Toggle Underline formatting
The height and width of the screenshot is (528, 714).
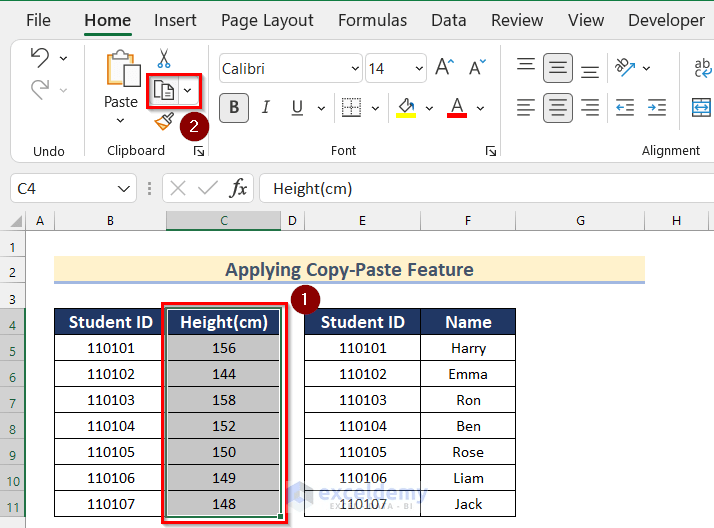(x=297, y=108)
